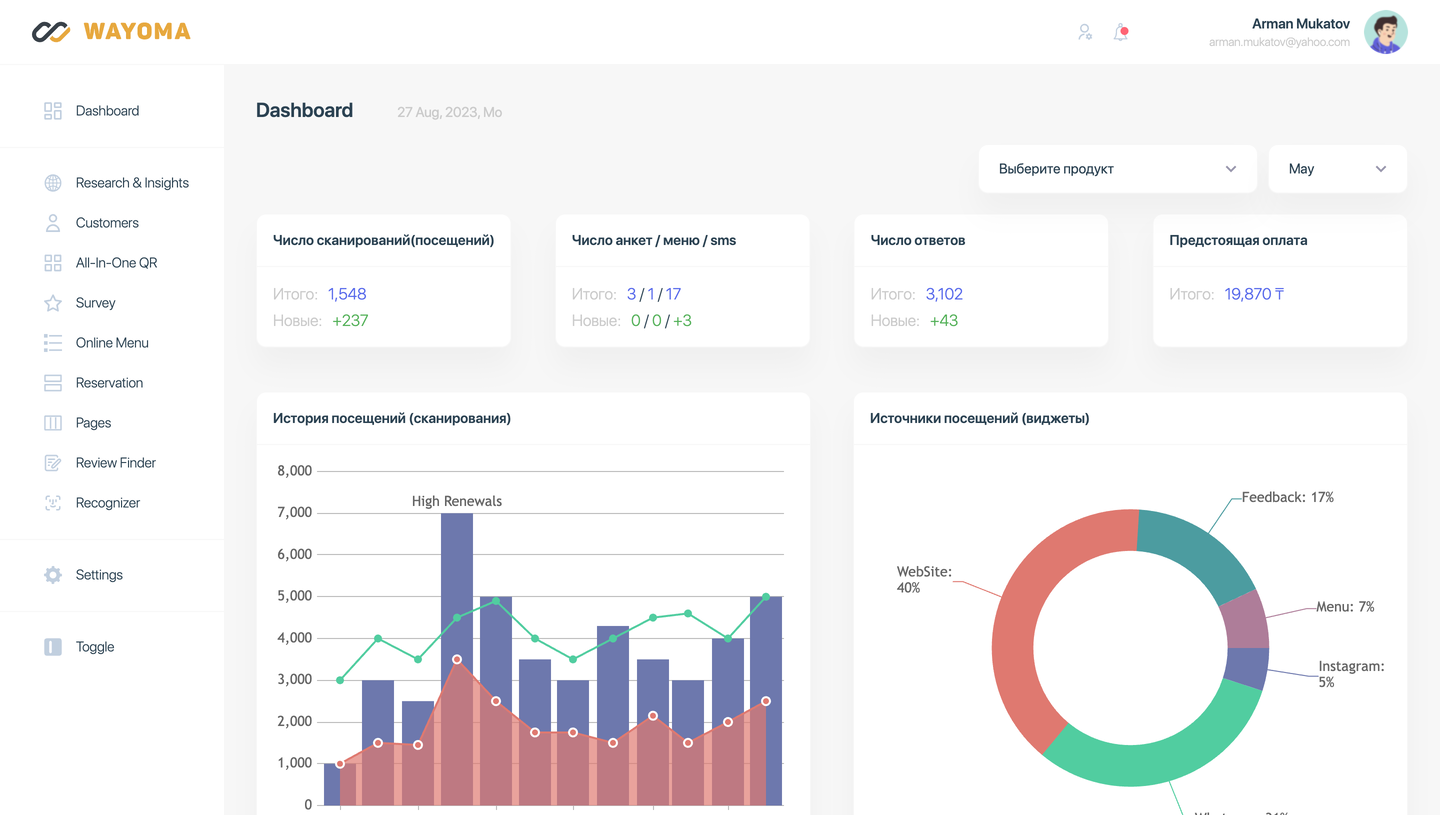
Task: Click the 'Menu: 7%' chart label
Action: click(x=1345, y=607)
